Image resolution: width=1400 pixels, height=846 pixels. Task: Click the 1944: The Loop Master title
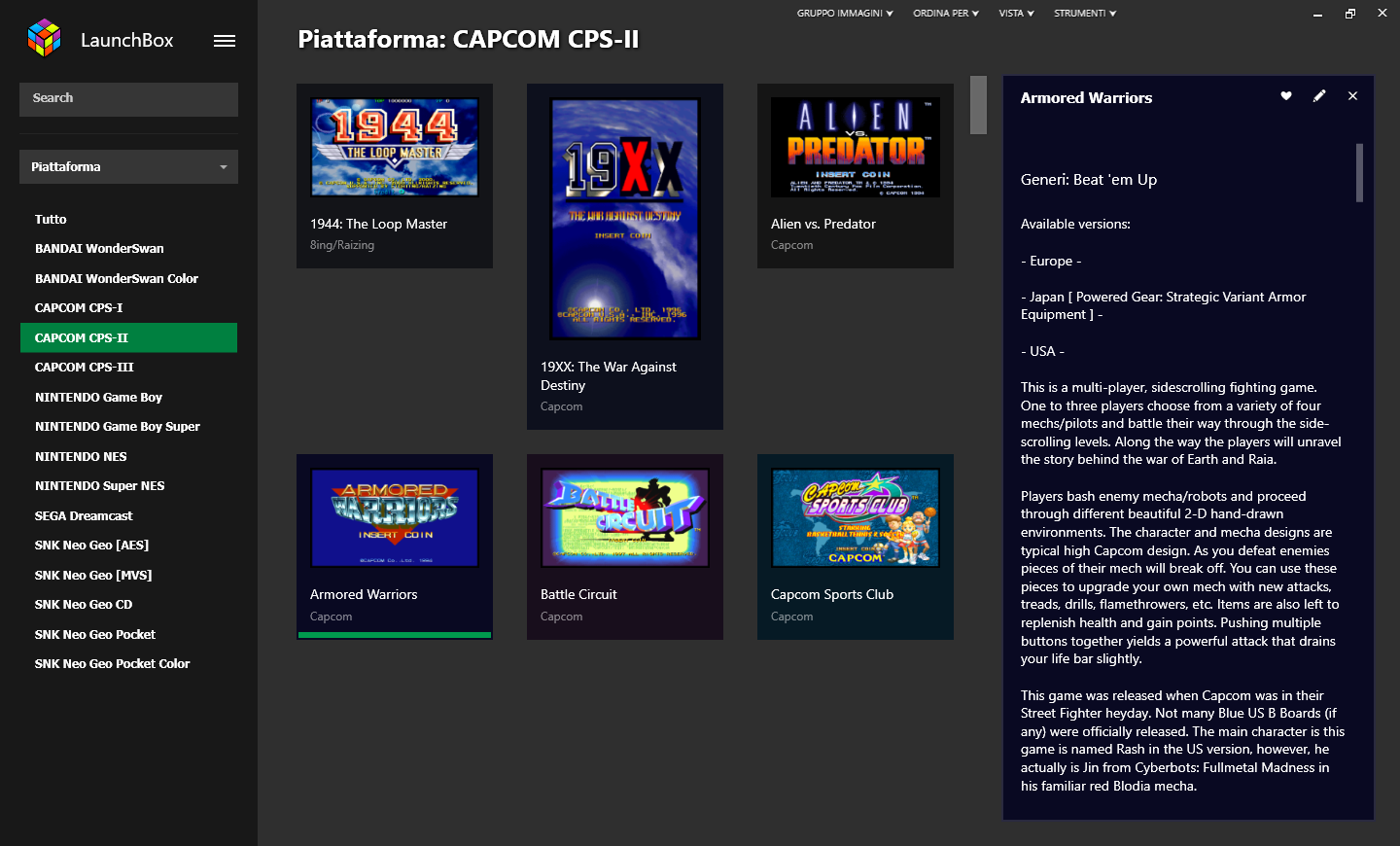pos(378,225)
